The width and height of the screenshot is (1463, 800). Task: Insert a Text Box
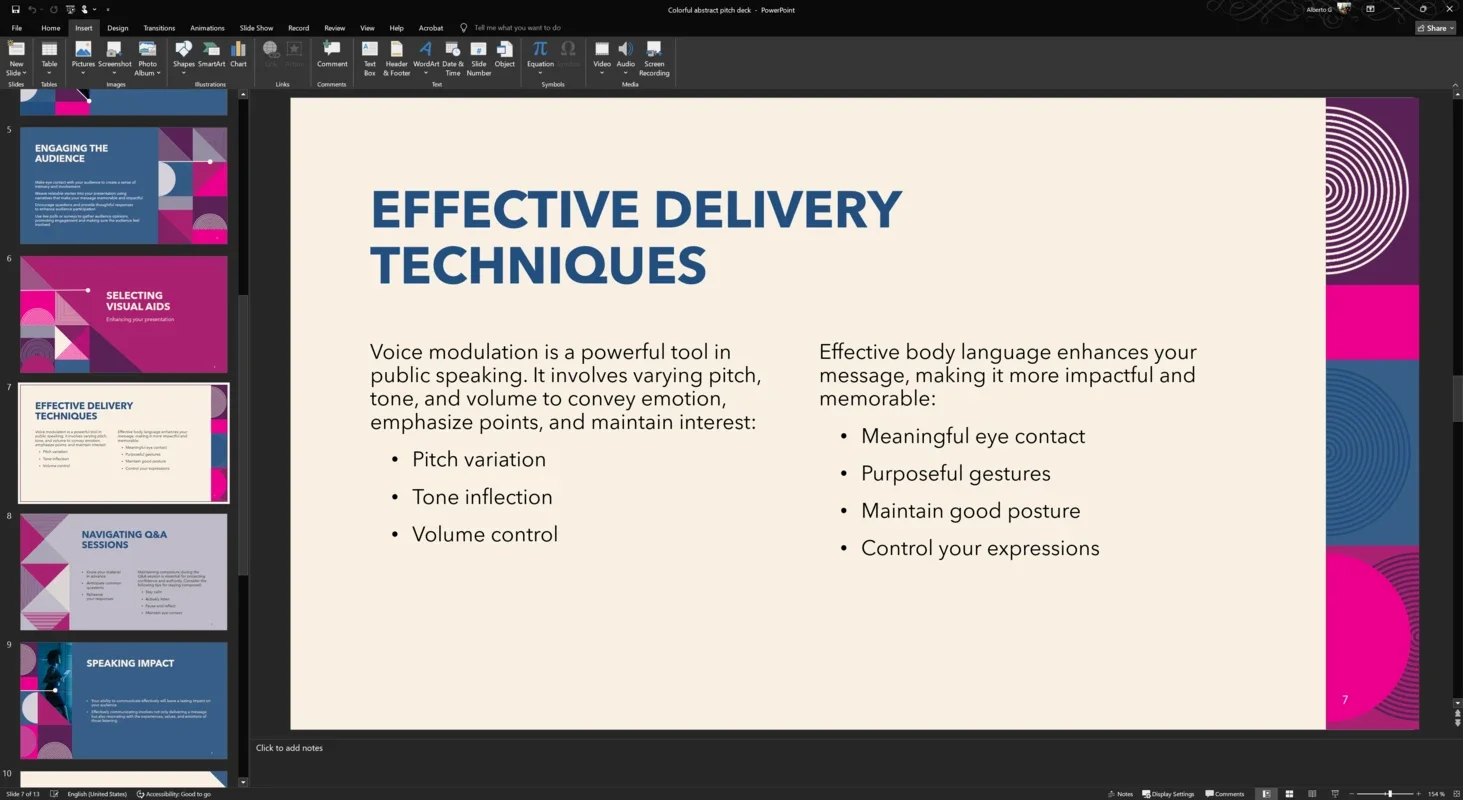370,58
